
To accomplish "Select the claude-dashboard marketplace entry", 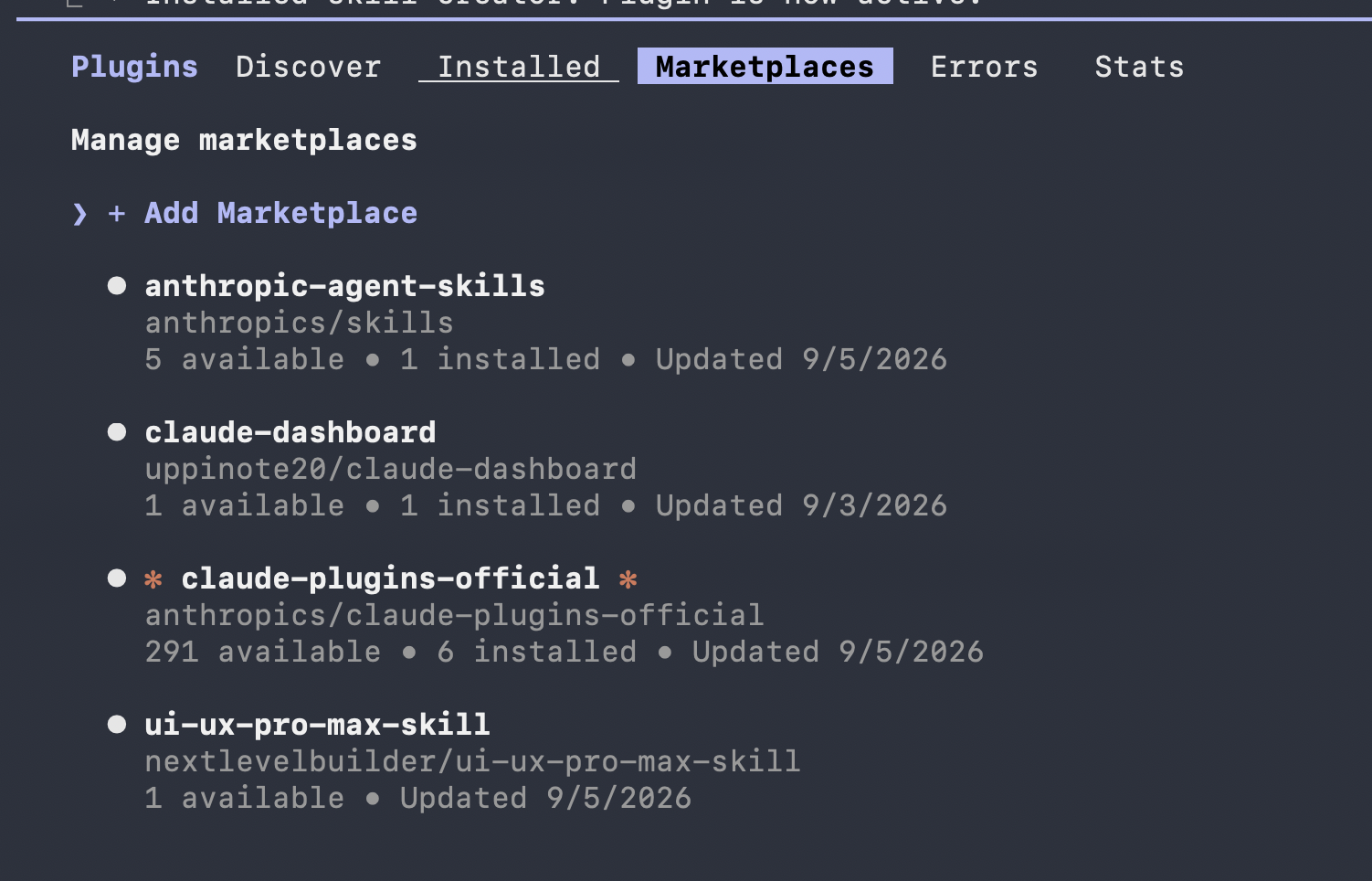I will [x=290, y=432].
